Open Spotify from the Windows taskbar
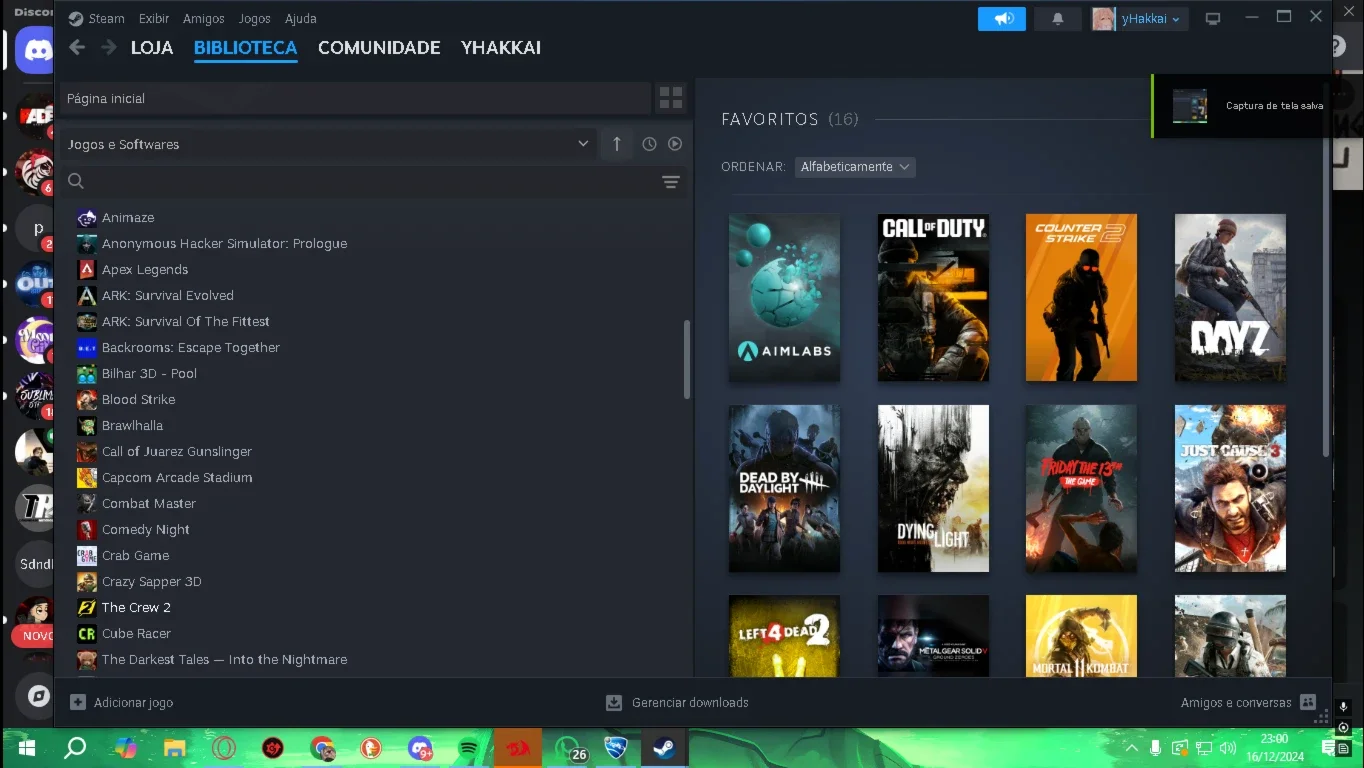This screenshot has width=1364, height=768. click(x=468, y=748)
